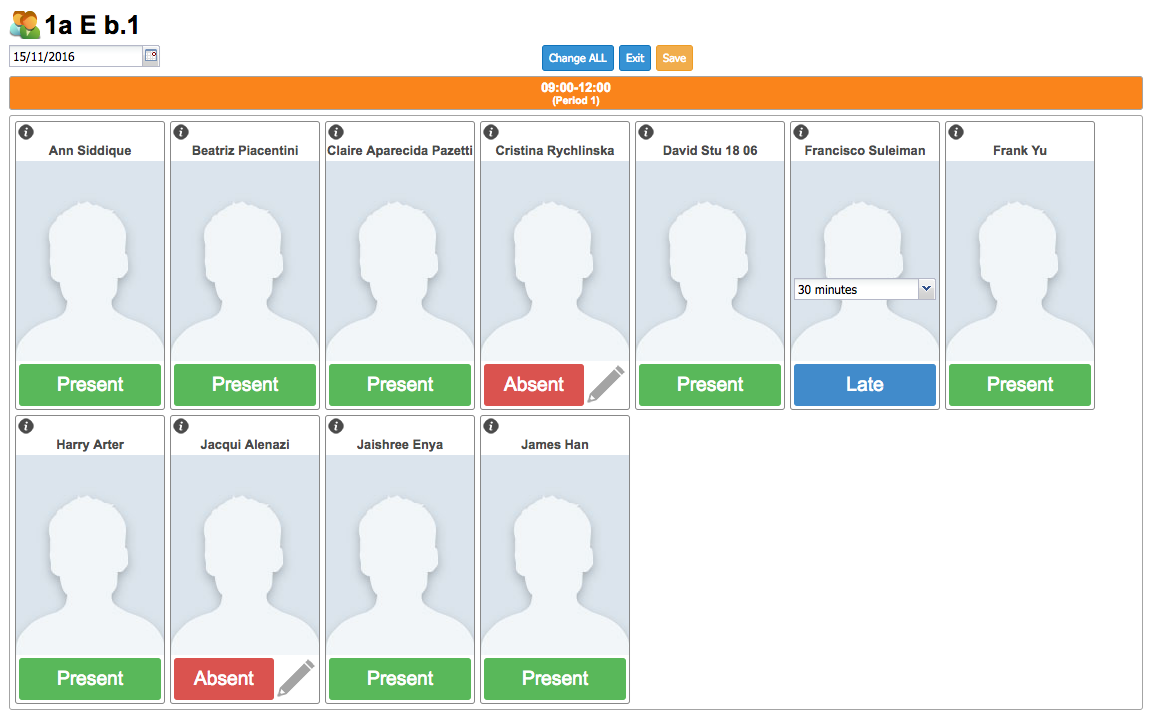
Task: Open info icon for Francisco Suleiman
Action: click(x=801, y=131)
